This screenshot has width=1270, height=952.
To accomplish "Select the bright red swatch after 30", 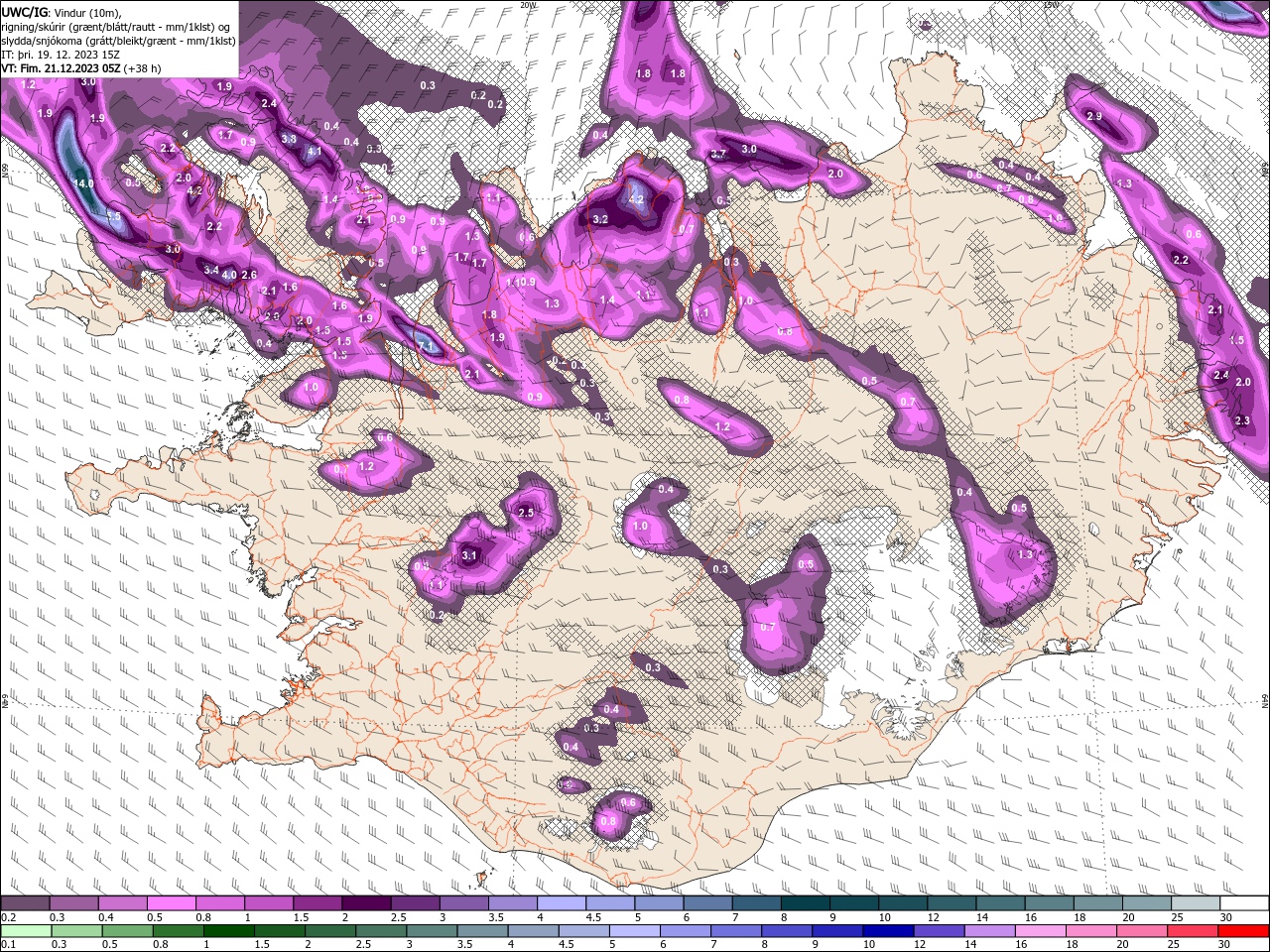I will pos(1244,930).
